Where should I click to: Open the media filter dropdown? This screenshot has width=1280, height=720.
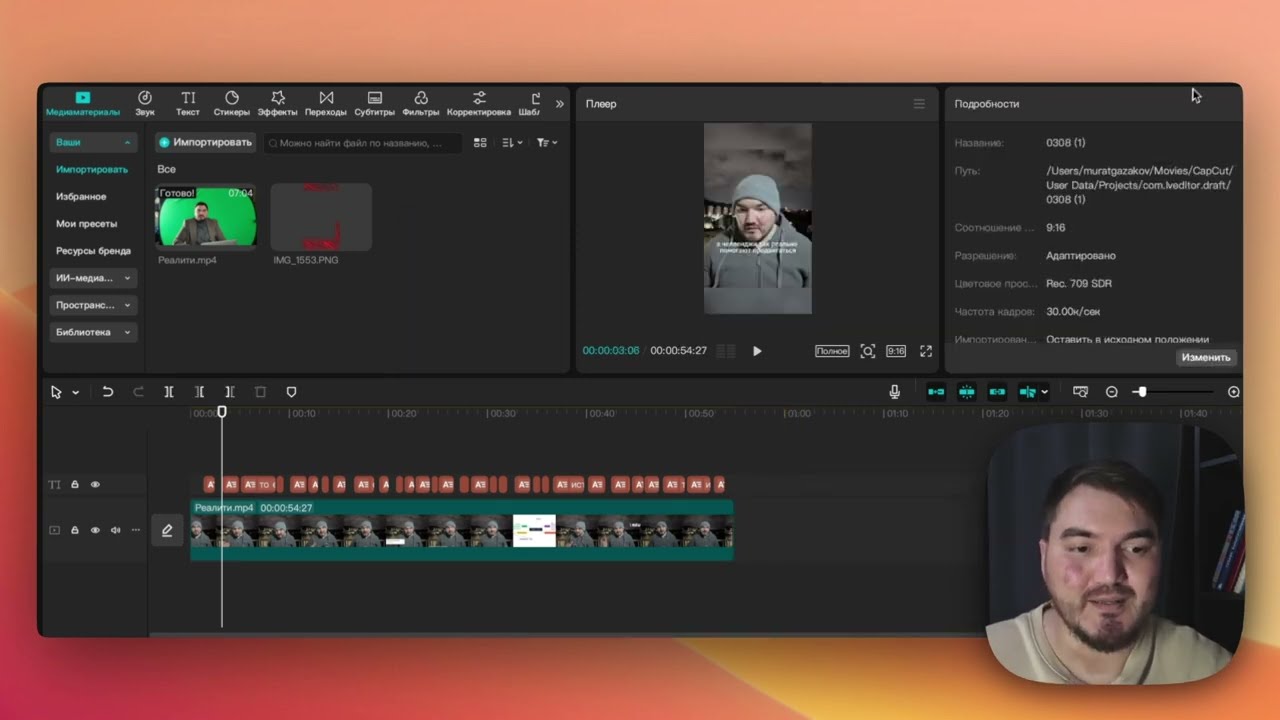tap(547, 143)
